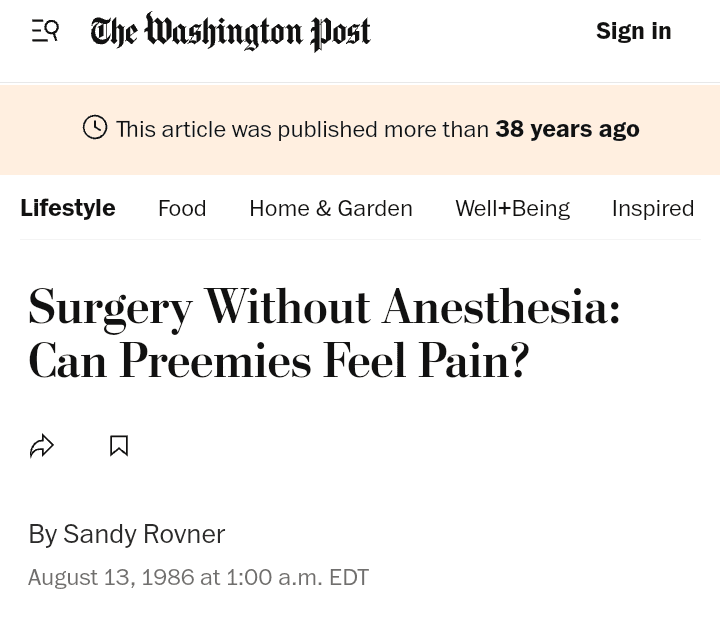Click author name Sandy Rovner
This screenshot has height=621, width=720.
coord(144,534)
